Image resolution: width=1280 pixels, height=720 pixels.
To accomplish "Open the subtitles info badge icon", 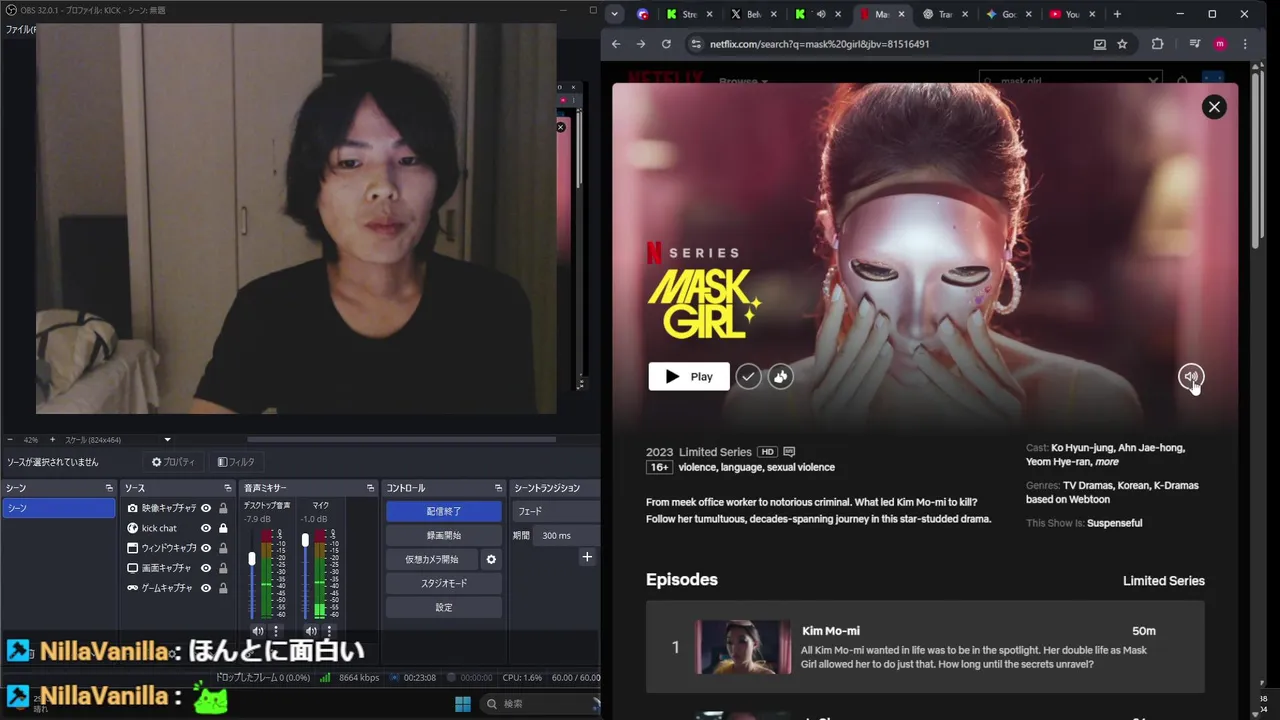I will coord(789,452).
